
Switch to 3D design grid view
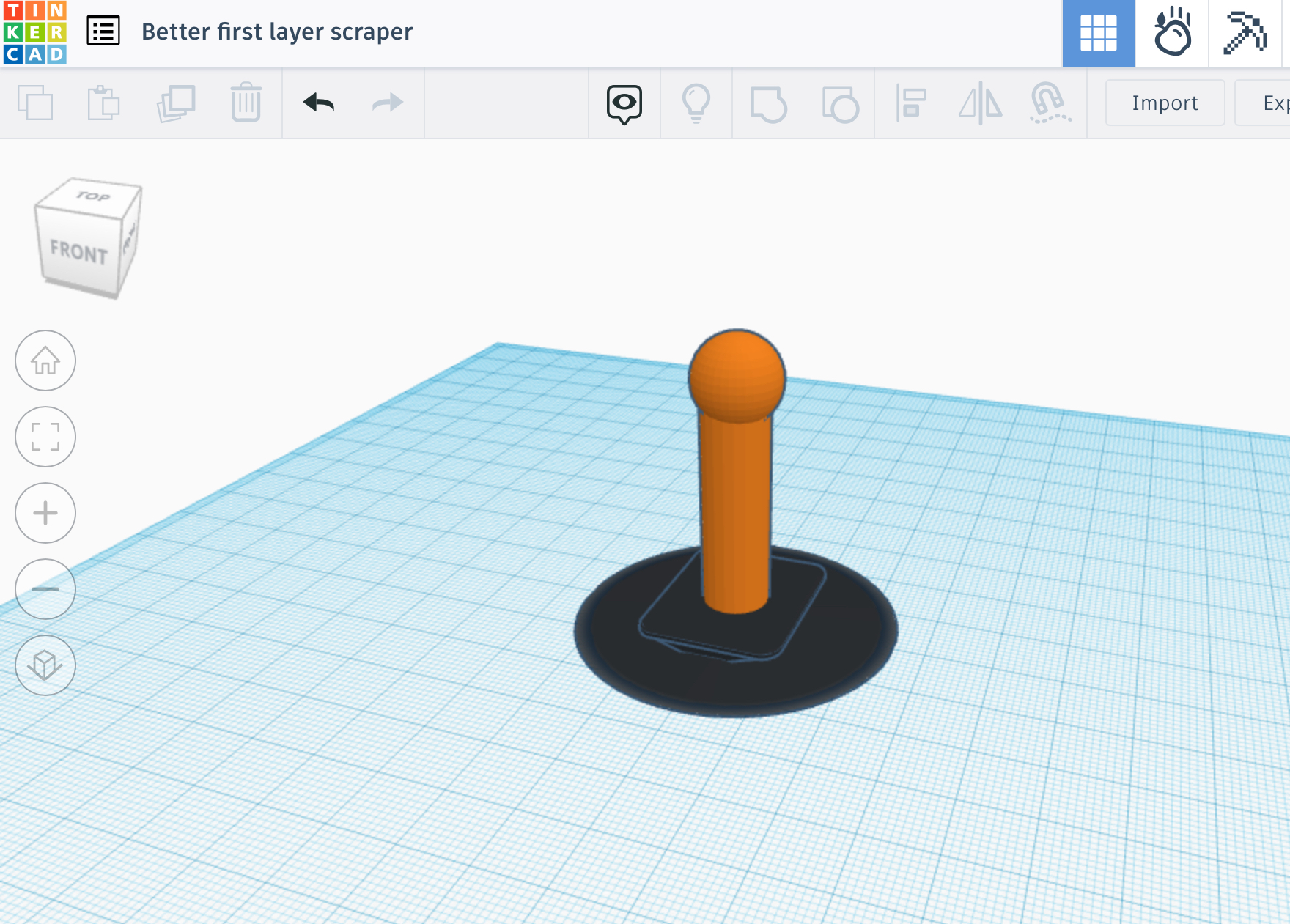tap(1098, 33)
